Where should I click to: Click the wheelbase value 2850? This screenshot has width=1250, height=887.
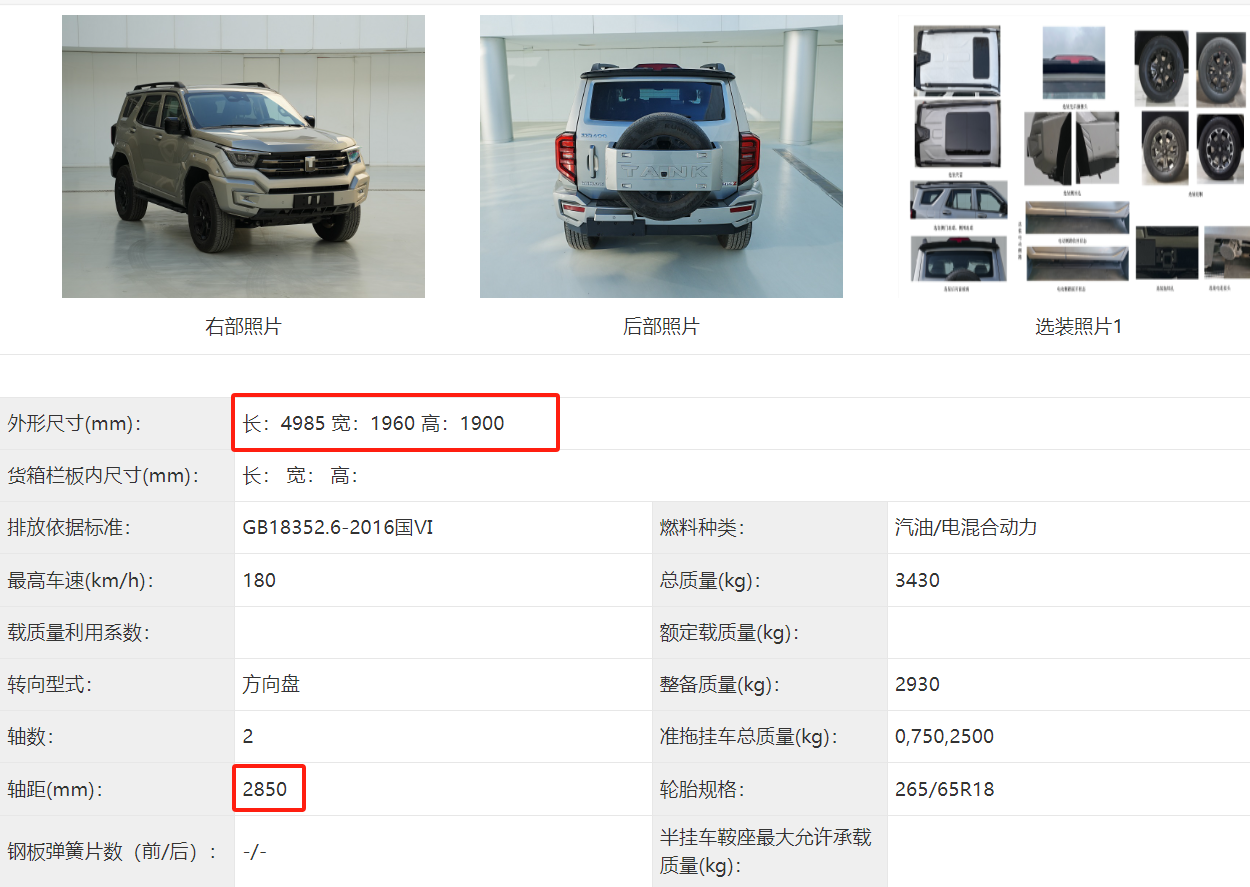[x=265, y=789]
